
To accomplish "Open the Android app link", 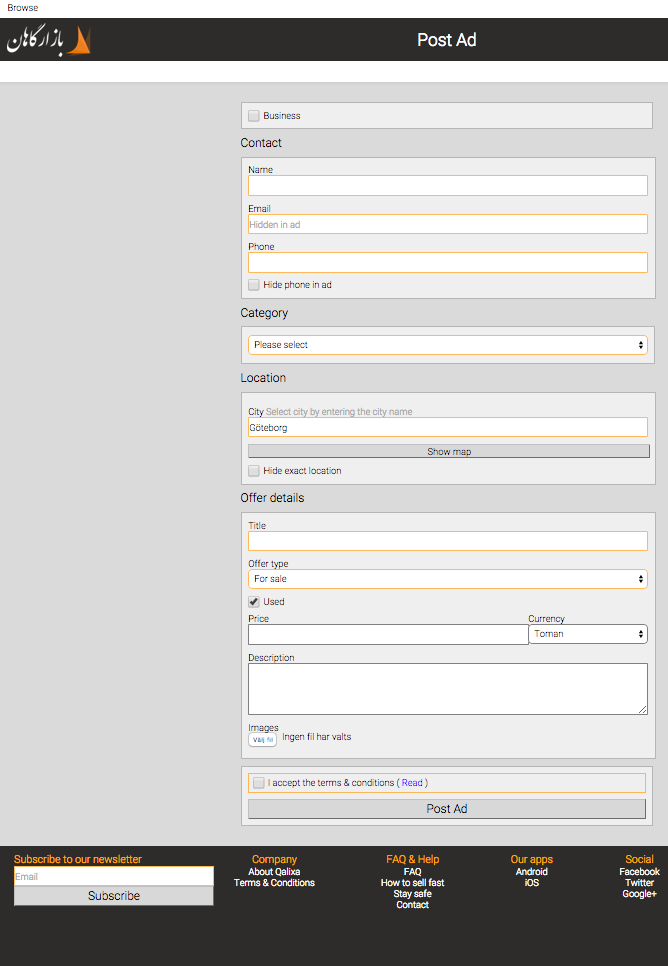I will (x=531, y=872).
